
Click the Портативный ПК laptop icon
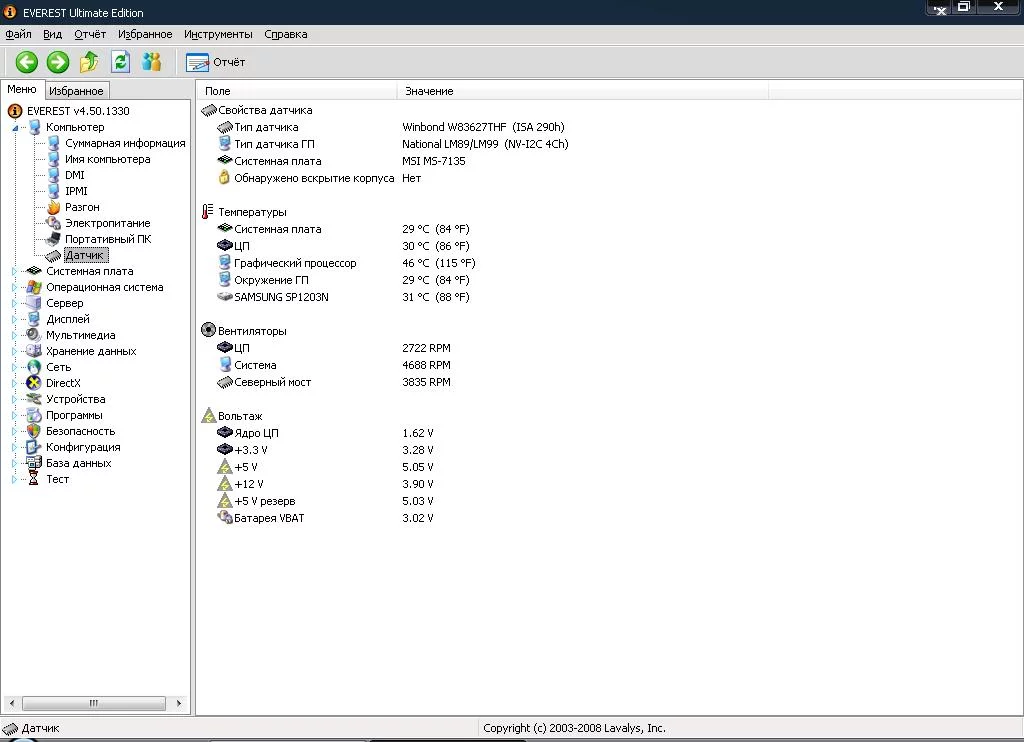[x=54, y=239]
